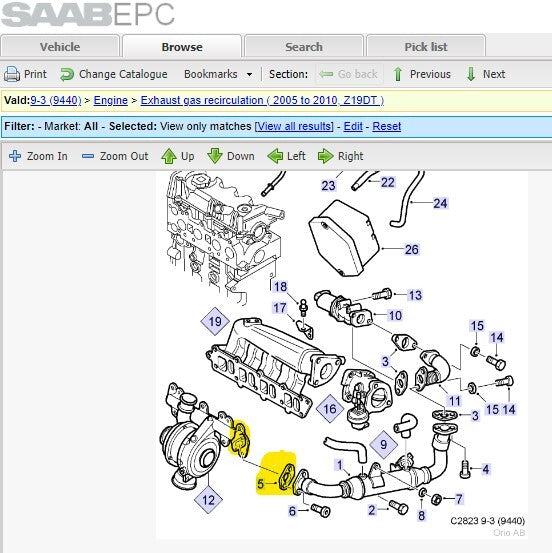This screenshot has width=552, height=553.
Task: Select part number 9 diamond callout
Action: point(383,444)
